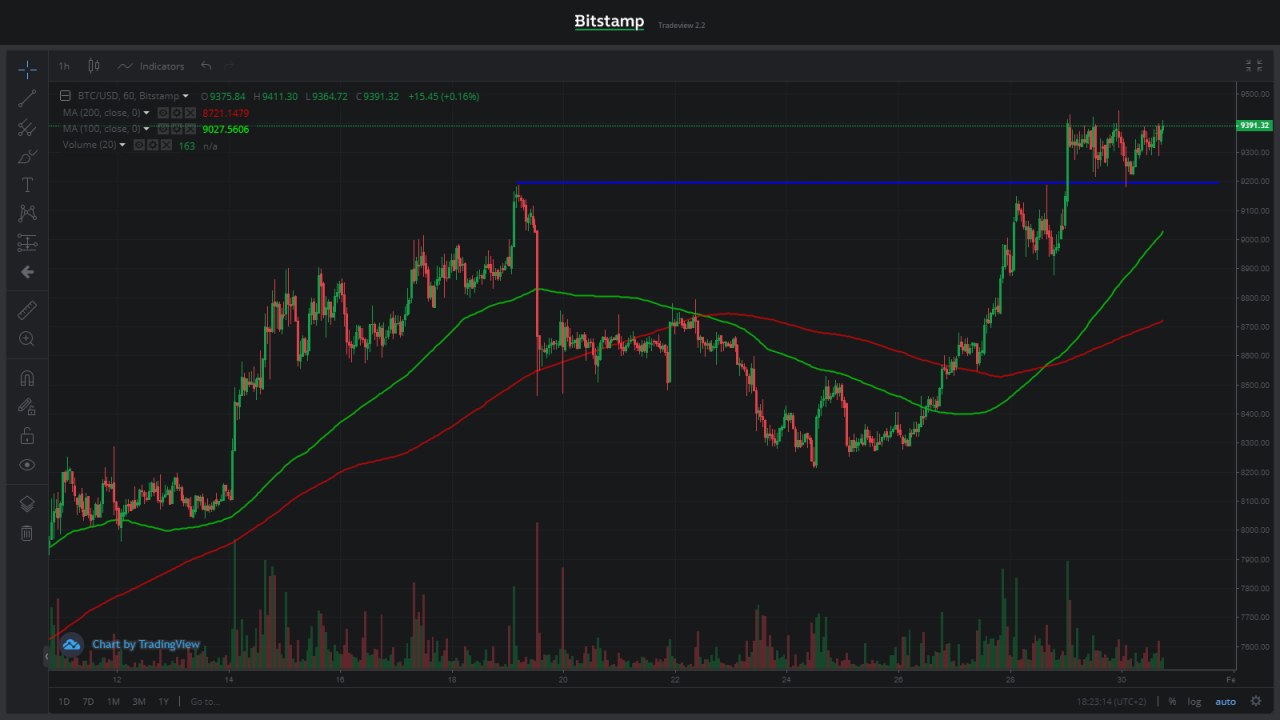
Task: Toggle lock all drawing tools
Action: tap(27, 436)
